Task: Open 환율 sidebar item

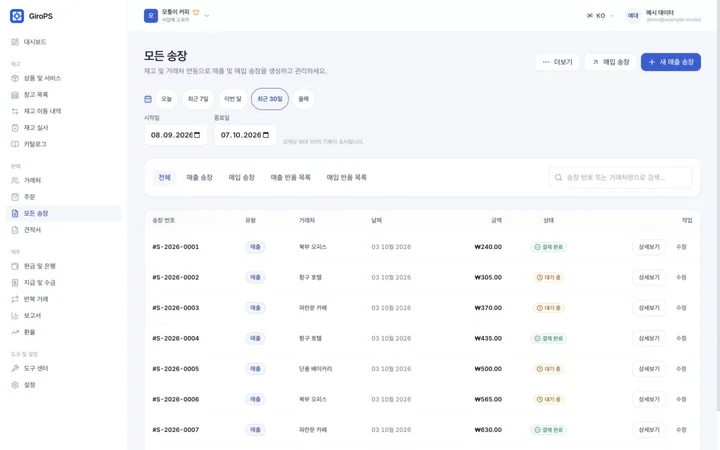Action: coord(64,332)
